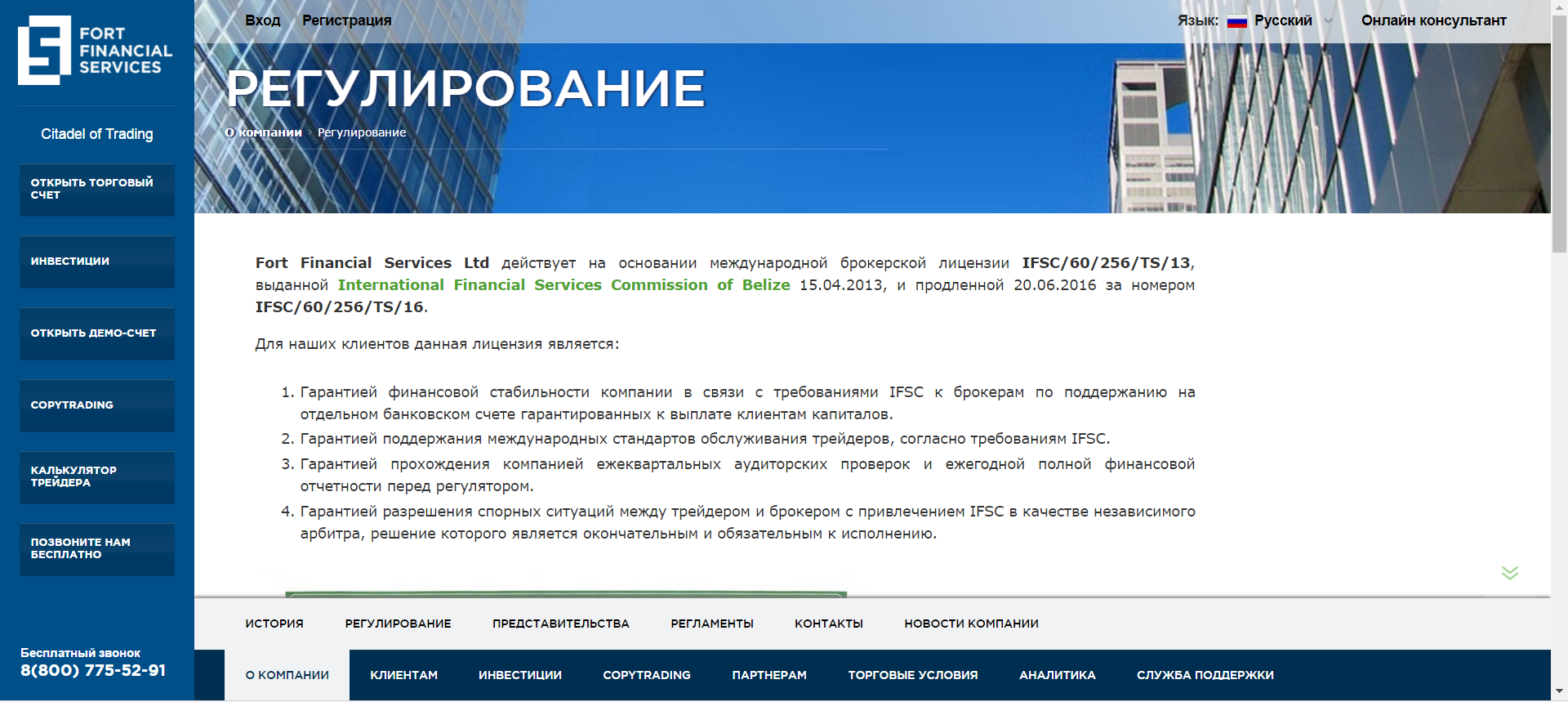Click the scrollbar up arrow
The width and height of the screenshot is (1568, 702).
[1559, 7]
